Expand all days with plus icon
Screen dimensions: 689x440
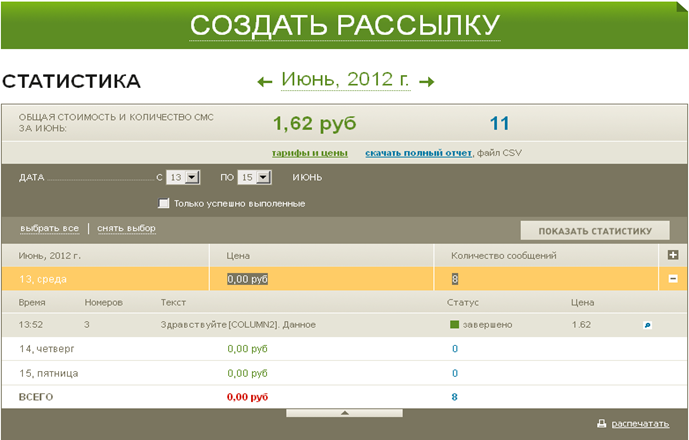[673, 256]
